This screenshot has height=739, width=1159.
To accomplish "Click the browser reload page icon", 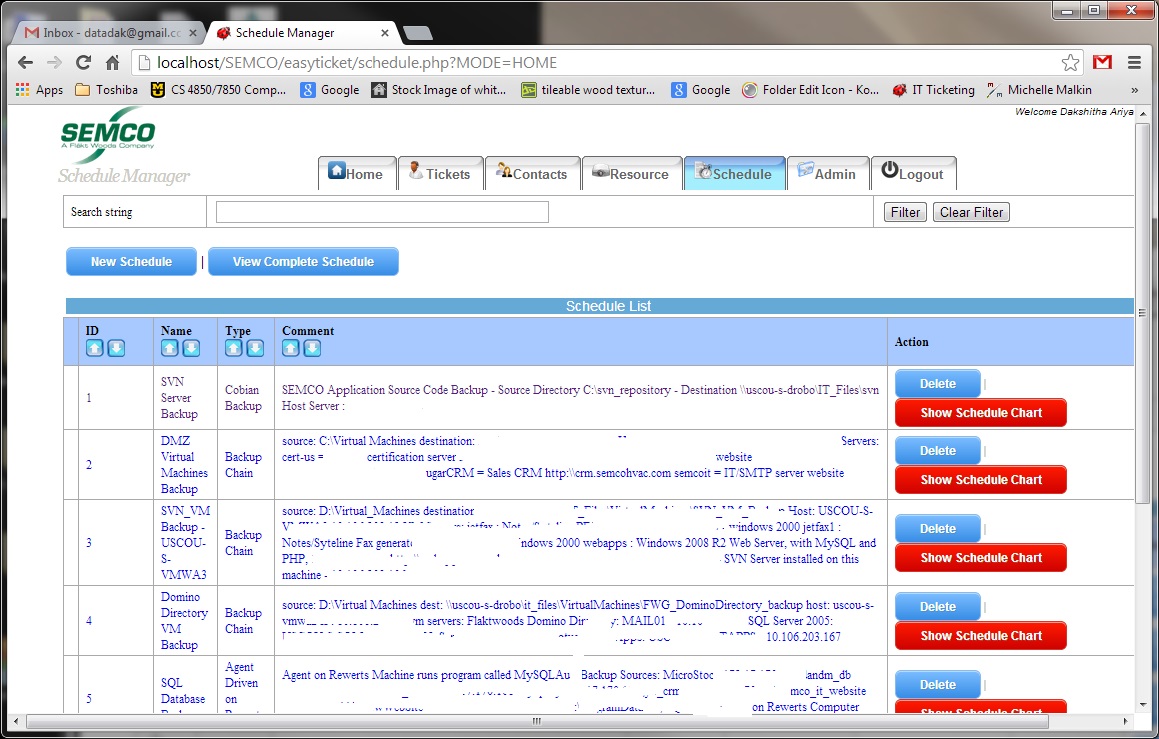I will click(84, 62).
